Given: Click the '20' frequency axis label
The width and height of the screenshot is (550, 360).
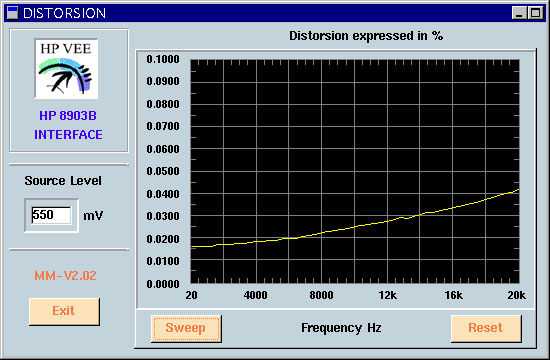Looking at the screenshot, I should [x=192, y=295].
